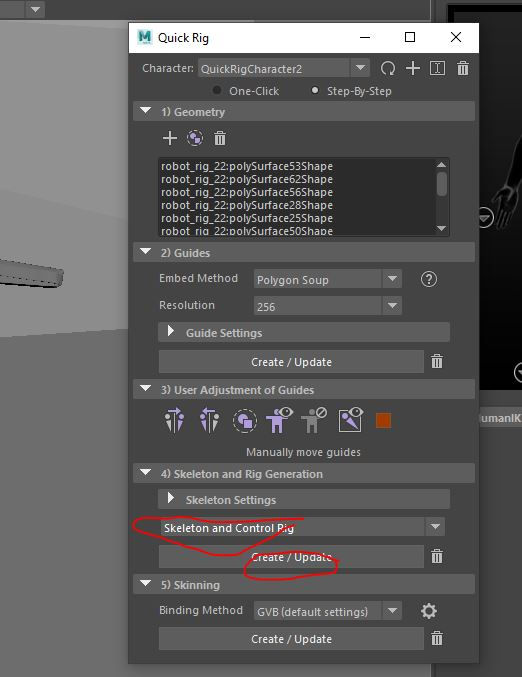Toggle joint X-ray eye icon
The width and height of the screenshot is (522, 677).
click(x=350, y=420)
